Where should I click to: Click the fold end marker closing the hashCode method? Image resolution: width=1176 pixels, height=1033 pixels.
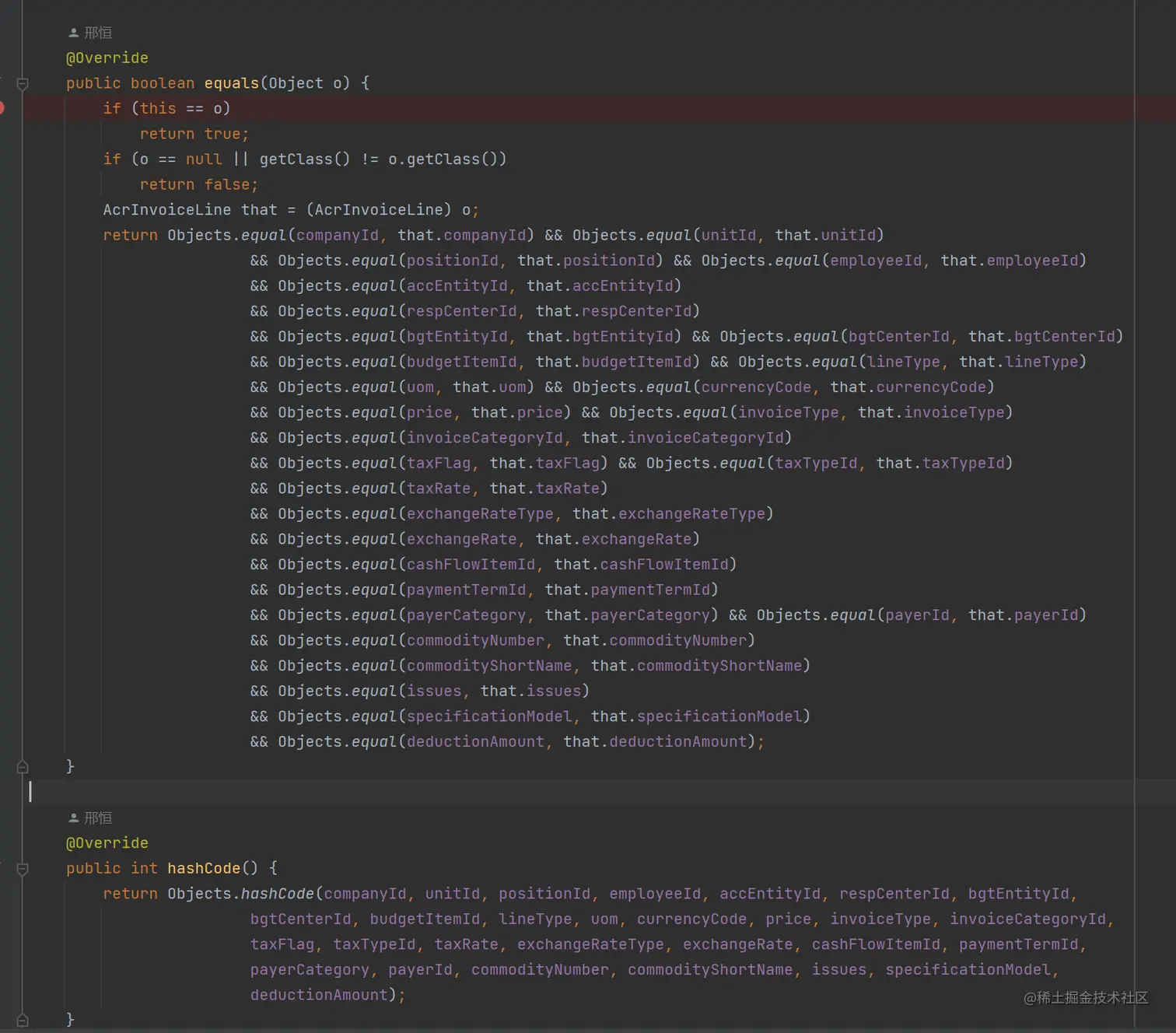(x=23, y=1019)
